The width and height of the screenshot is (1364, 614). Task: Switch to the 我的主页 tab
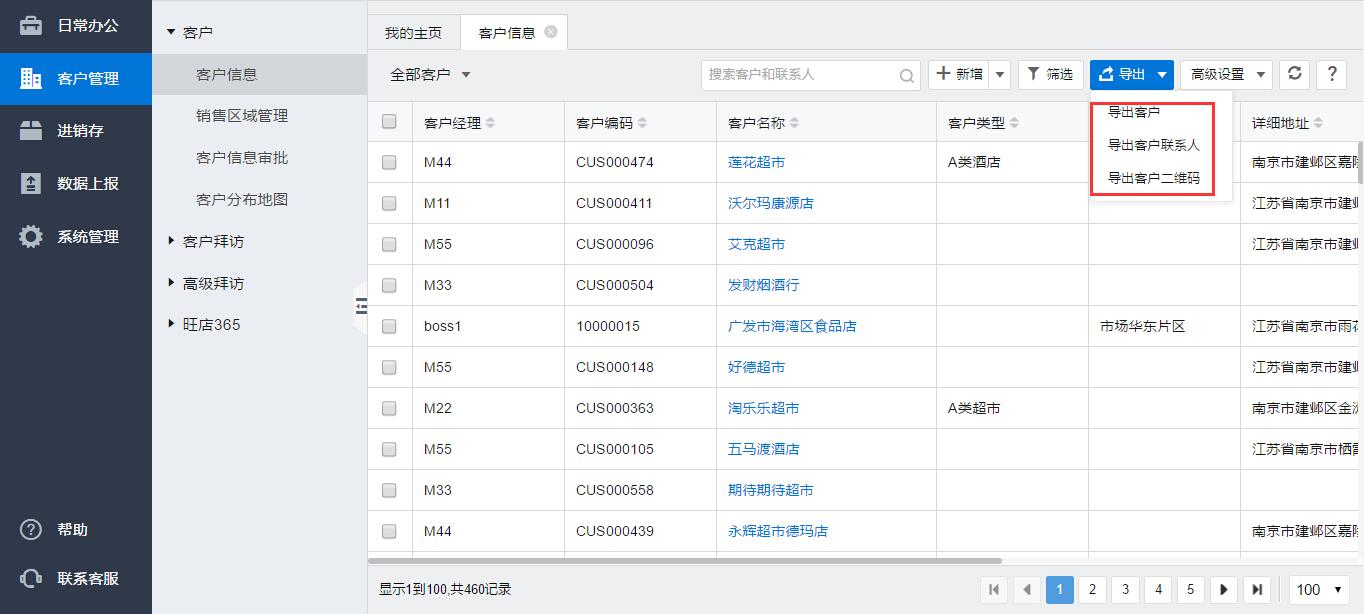[x=413, y=33]
